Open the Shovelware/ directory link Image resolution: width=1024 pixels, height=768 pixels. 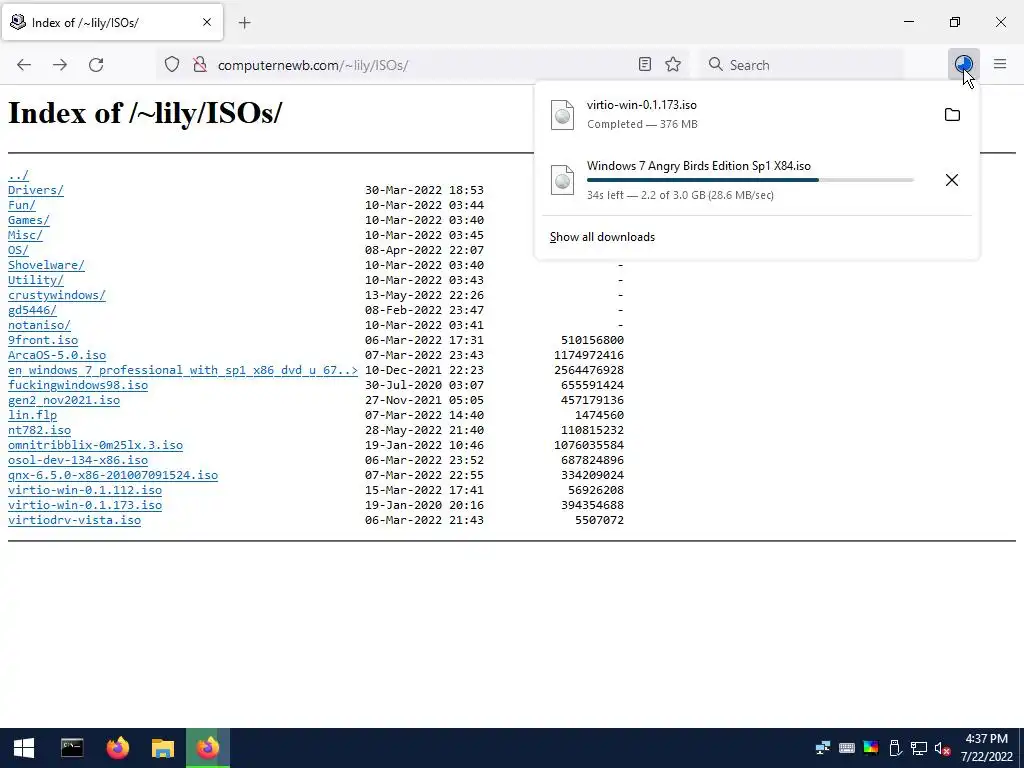46,265
